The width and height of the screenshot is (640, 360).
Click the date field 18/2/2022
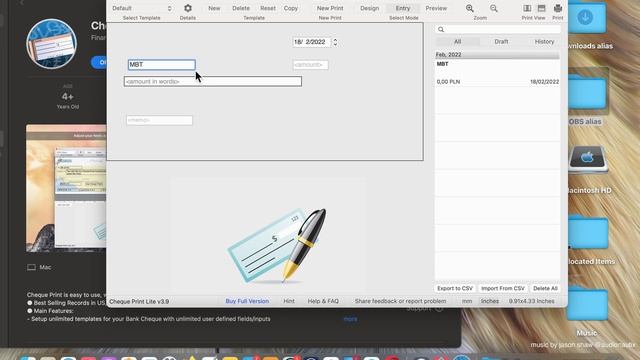pos(311,42)
